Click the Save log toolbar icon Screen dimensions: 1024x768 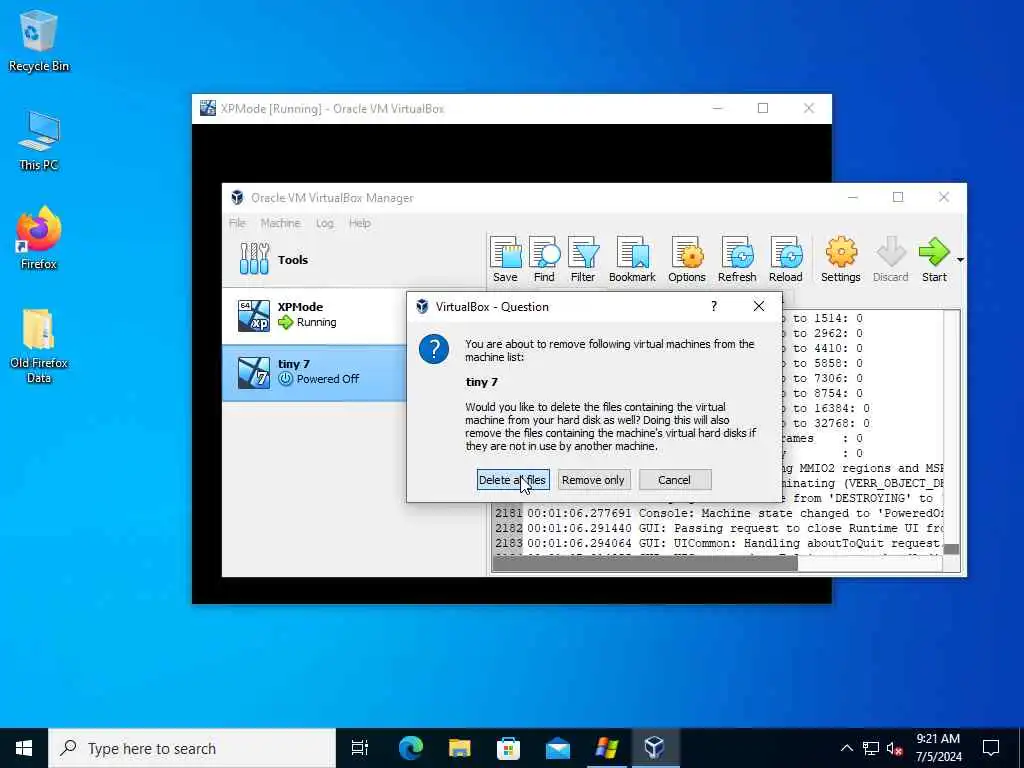(505, 259)
